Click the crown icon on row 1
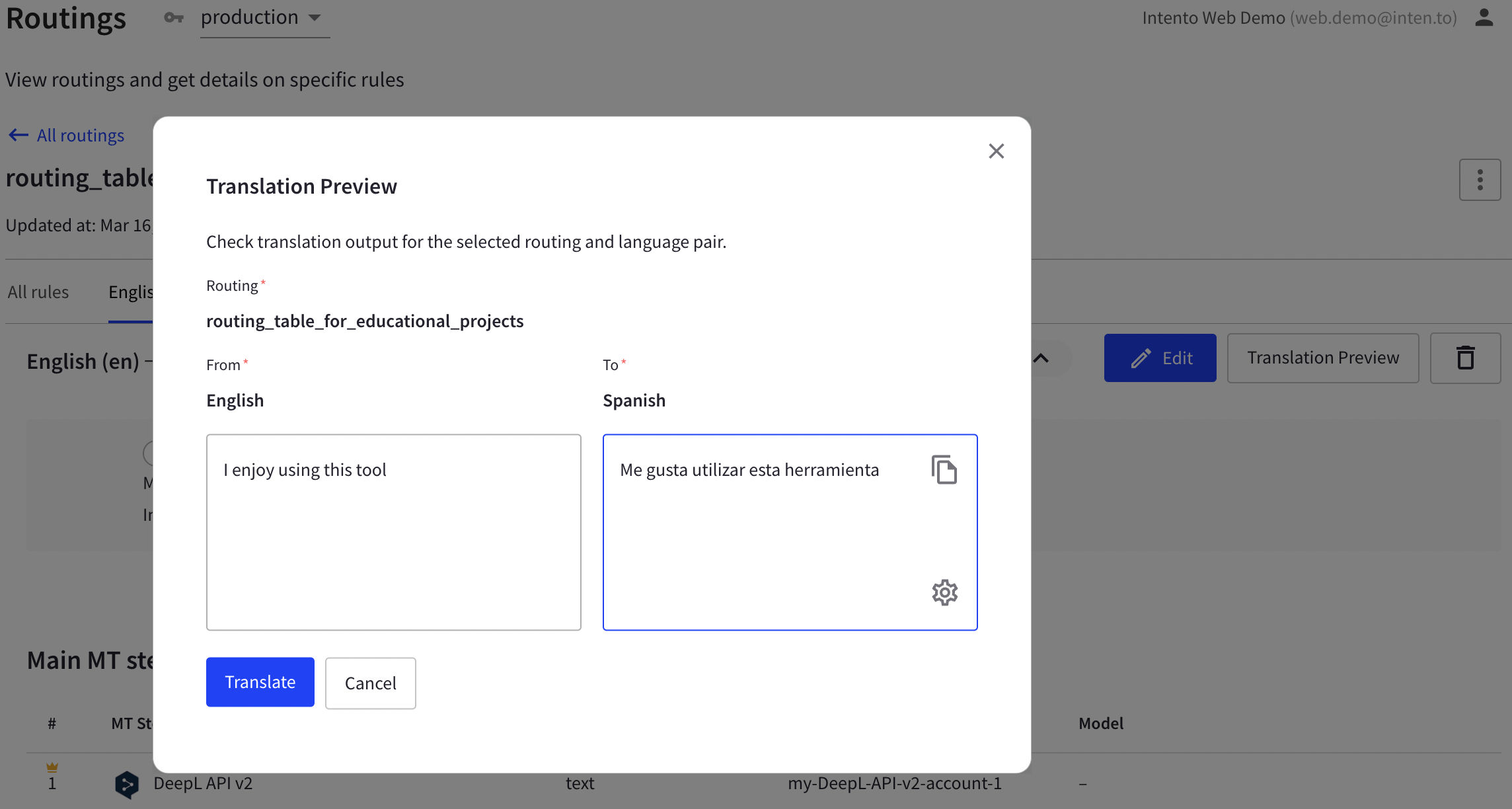1512x809 pixels. coord(52,767)
